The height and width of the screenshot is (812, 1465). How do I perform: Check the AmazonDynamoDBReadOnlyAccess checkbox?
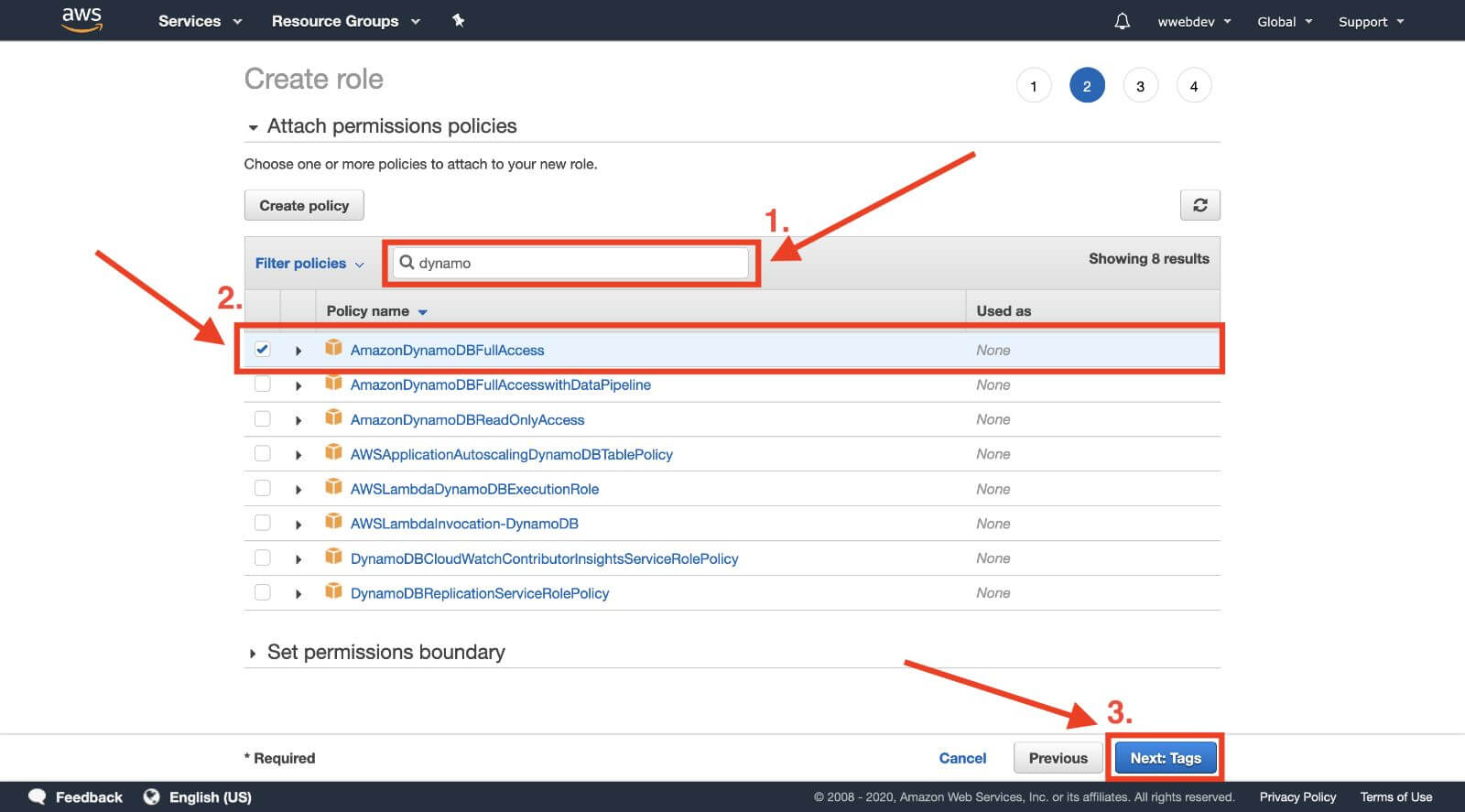click(x=263, y=418)
